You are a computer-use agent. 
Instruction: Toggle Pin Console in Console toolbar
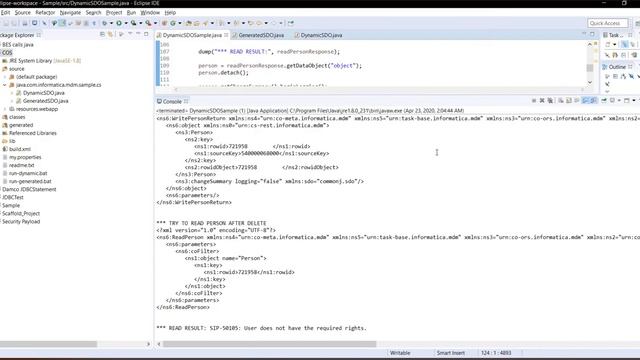point(604,100)
